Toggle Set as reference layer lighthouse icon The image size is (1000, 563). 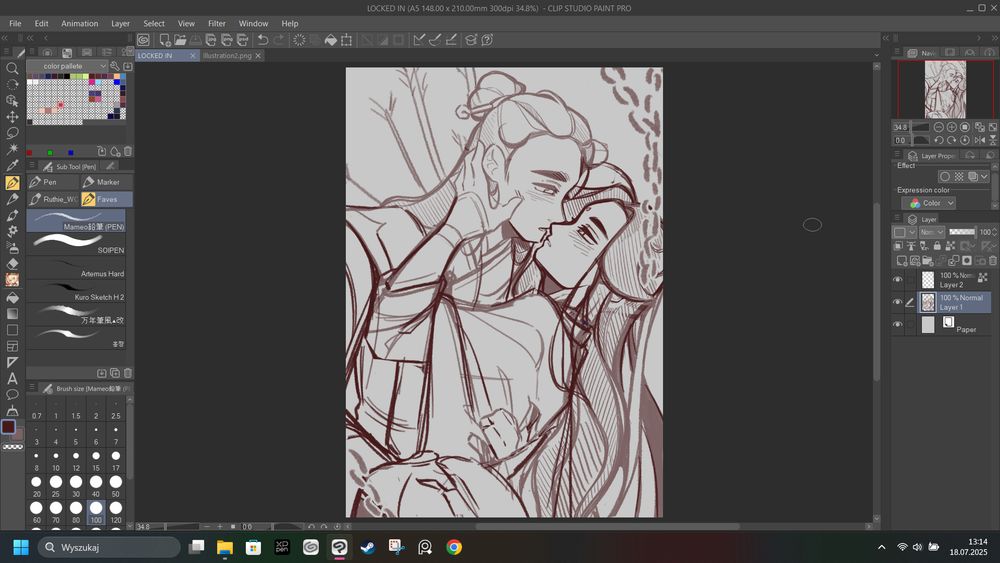(911, 245)
